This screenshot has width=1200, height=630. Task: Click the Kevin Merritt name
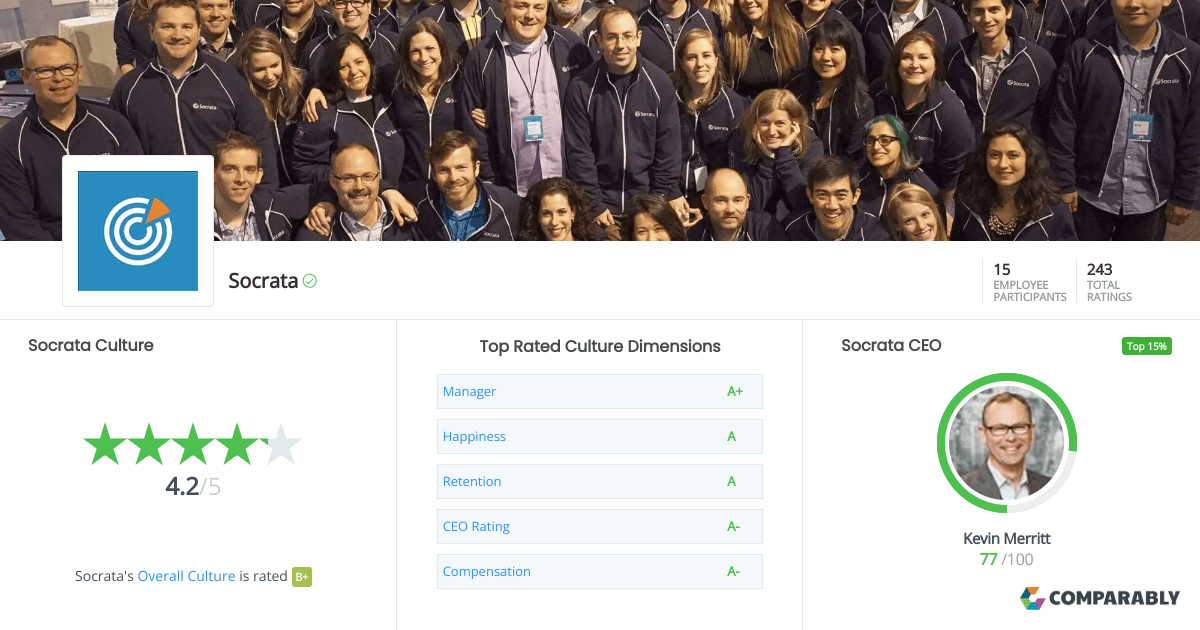1007,538
